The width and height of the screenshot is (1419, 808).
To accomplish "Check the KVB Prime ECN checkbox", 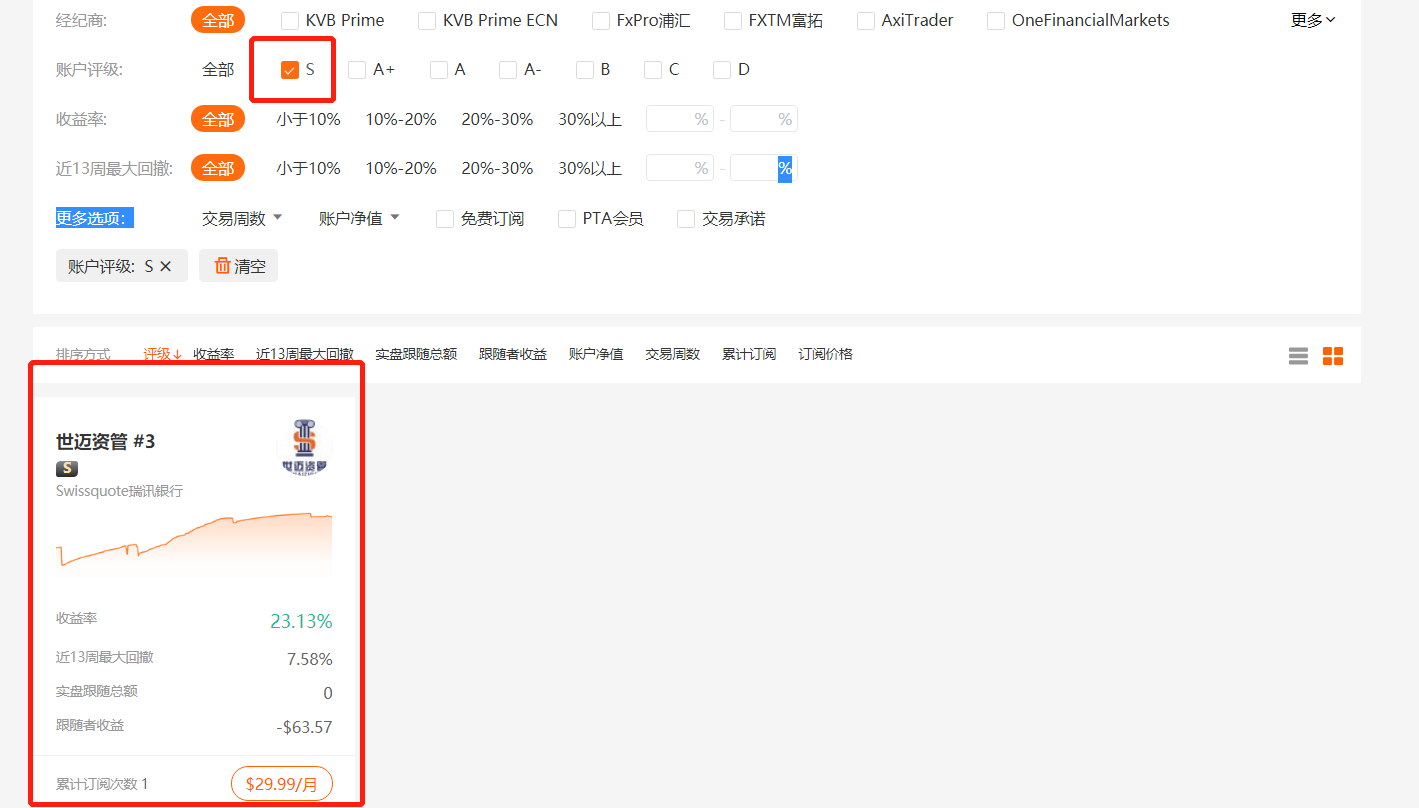I will point(427,21).
